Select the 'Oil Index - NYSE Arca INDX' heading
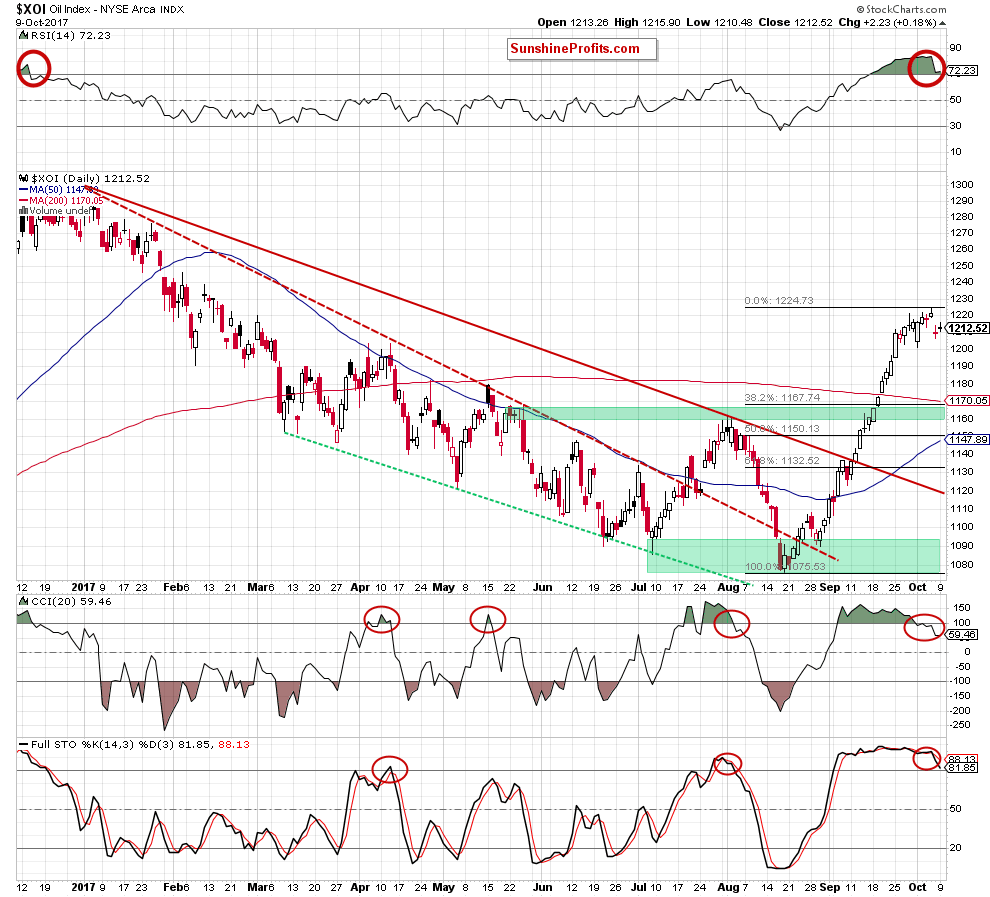This screenshot has height=897, width=990. [x=117, y=9]
